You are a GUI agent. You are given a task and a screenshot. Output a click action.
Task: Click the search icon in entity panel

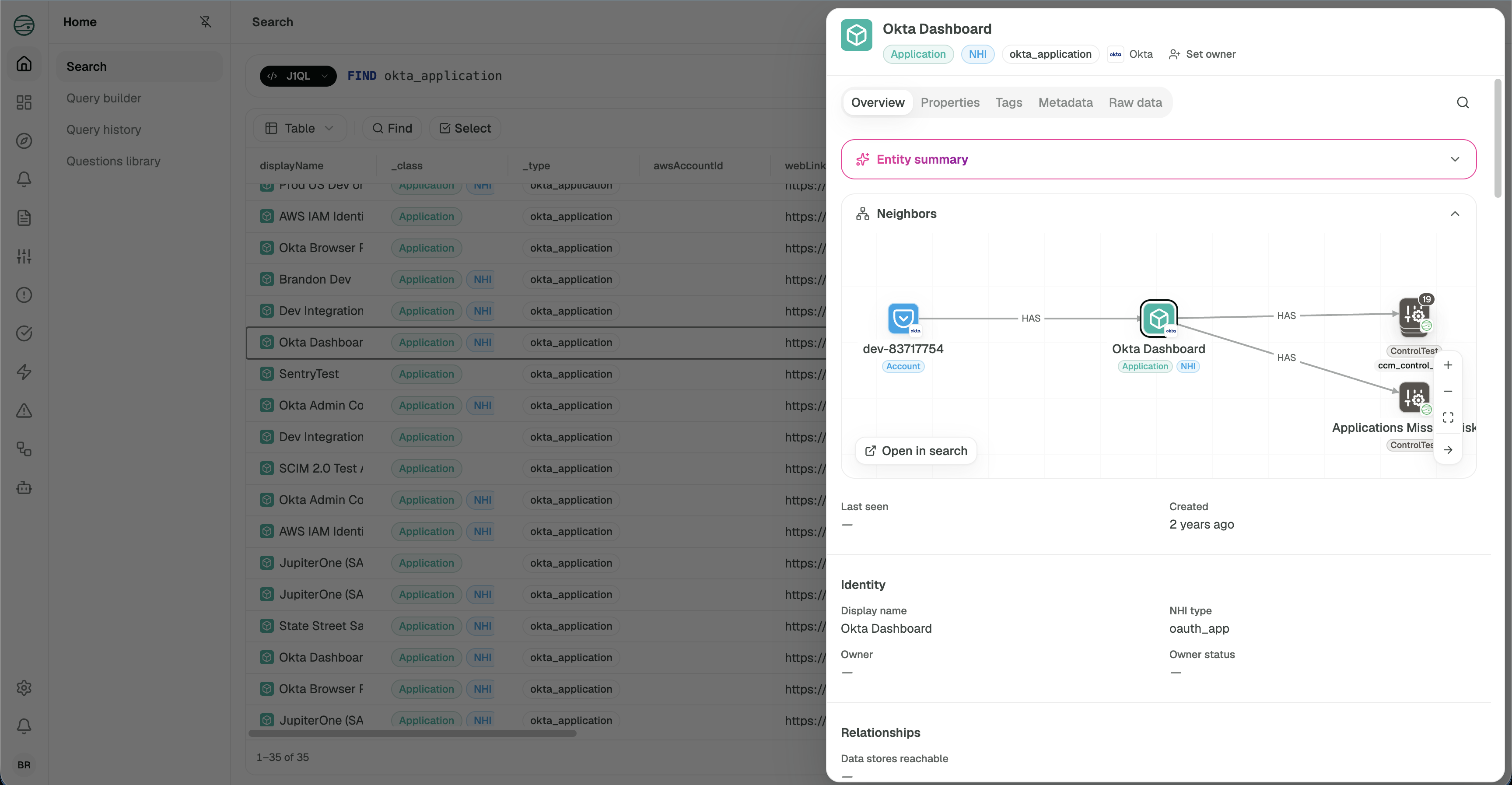(1462, 103)
